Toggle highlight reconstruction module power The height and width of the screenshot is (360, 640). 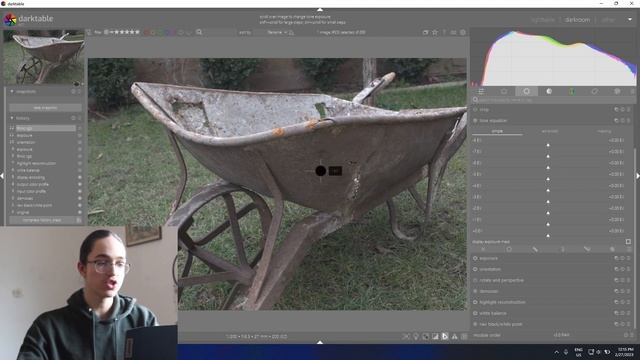475,302
